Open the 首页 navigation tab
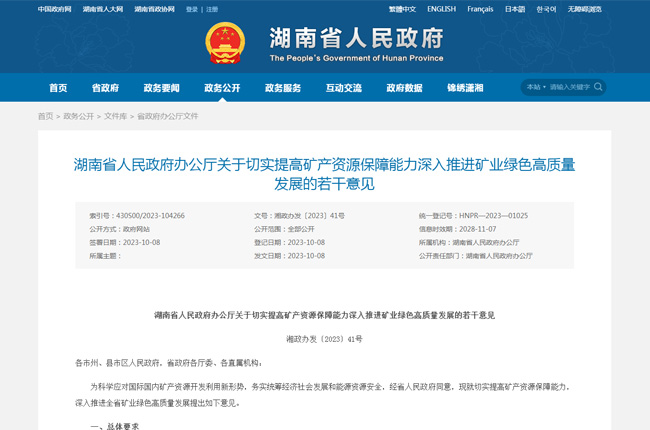The image size is (650, 430). coord(58,88)
